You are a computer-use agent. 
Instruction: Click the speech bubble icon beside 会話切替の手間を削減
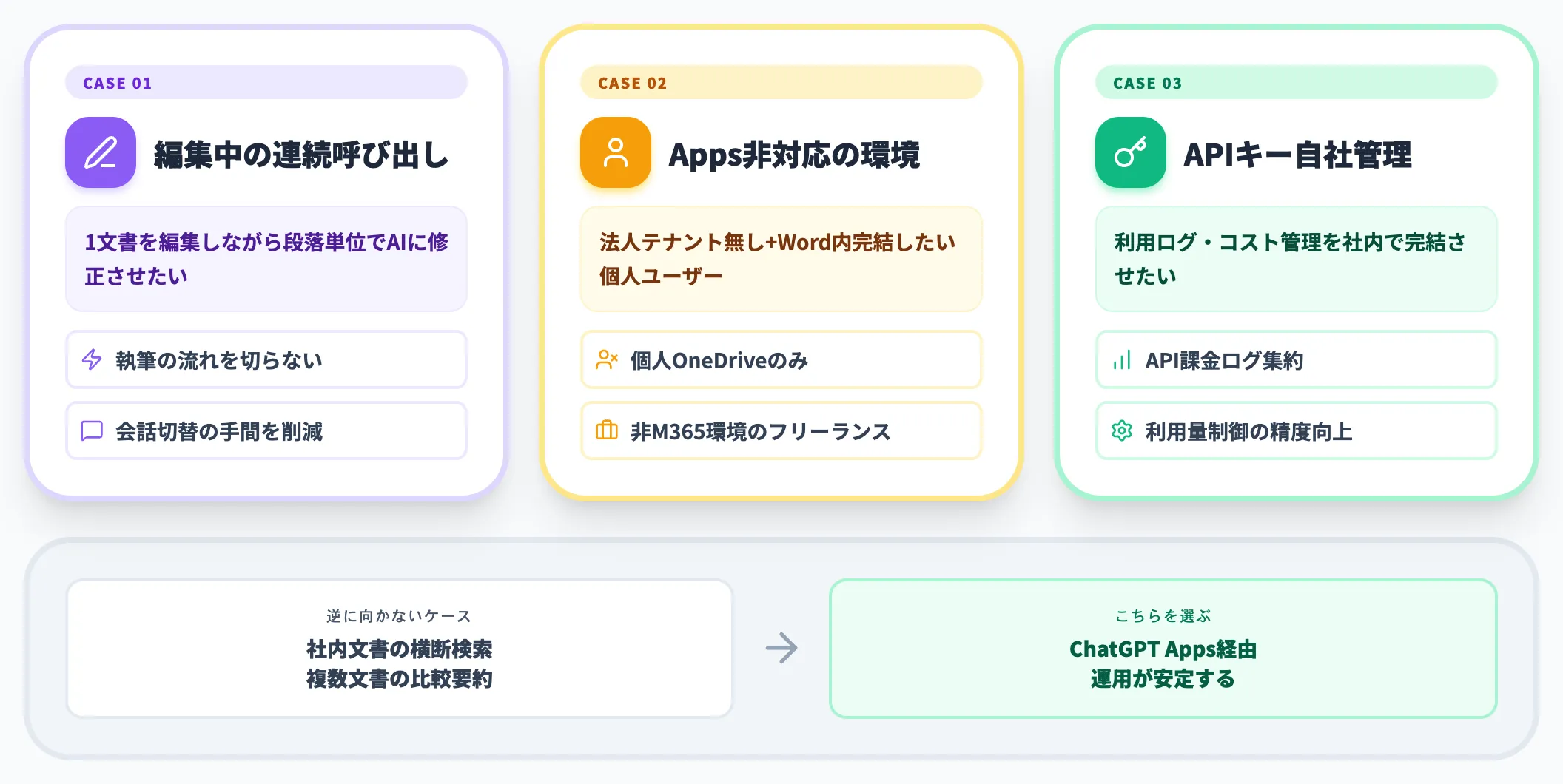tap(92, 430)
